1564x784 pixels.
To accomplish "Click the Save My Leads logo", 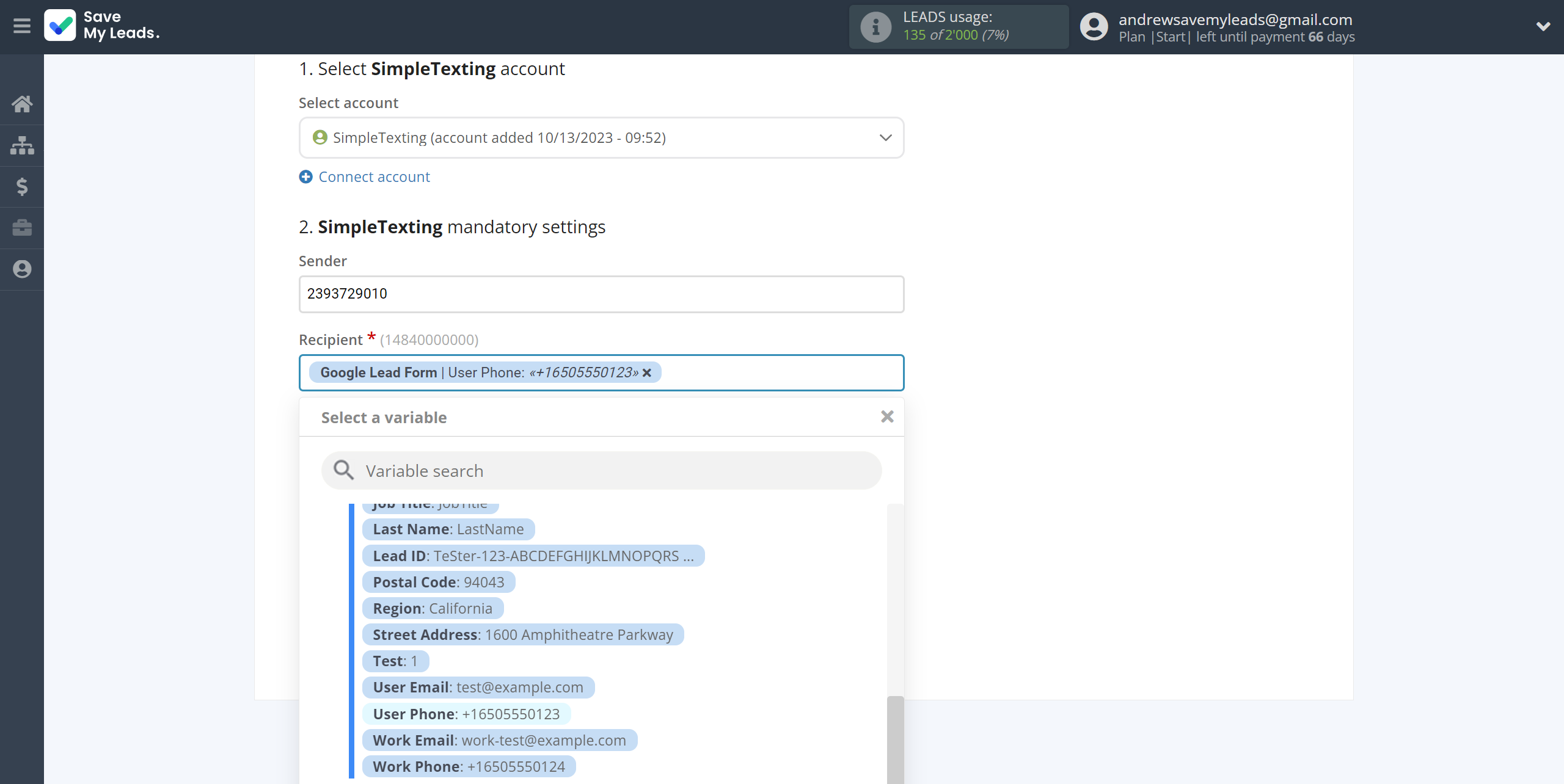I will [x=102, y=26].
